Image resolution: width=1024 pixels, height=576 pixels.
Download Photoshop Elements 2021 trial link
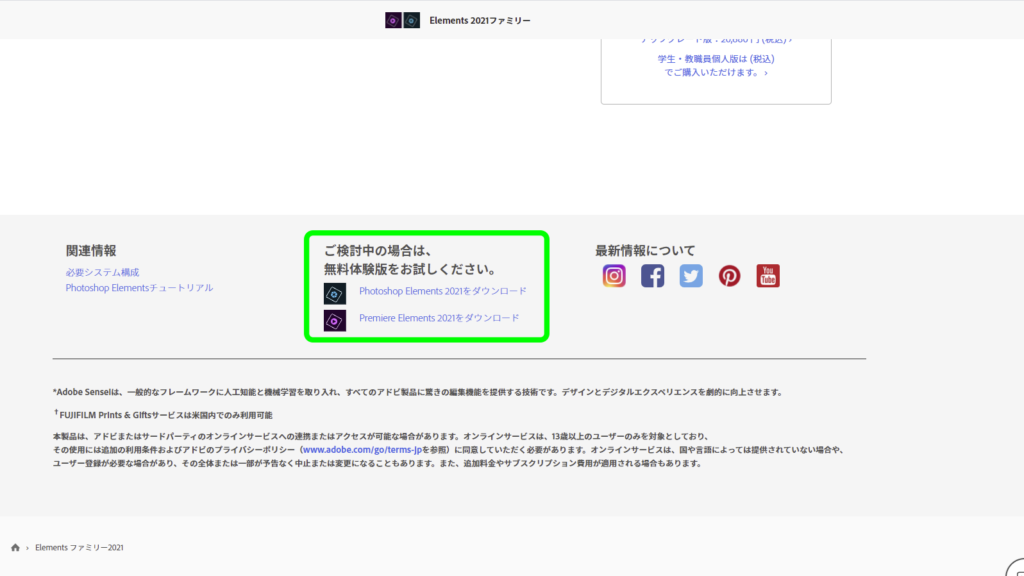[x=443, y=291]
